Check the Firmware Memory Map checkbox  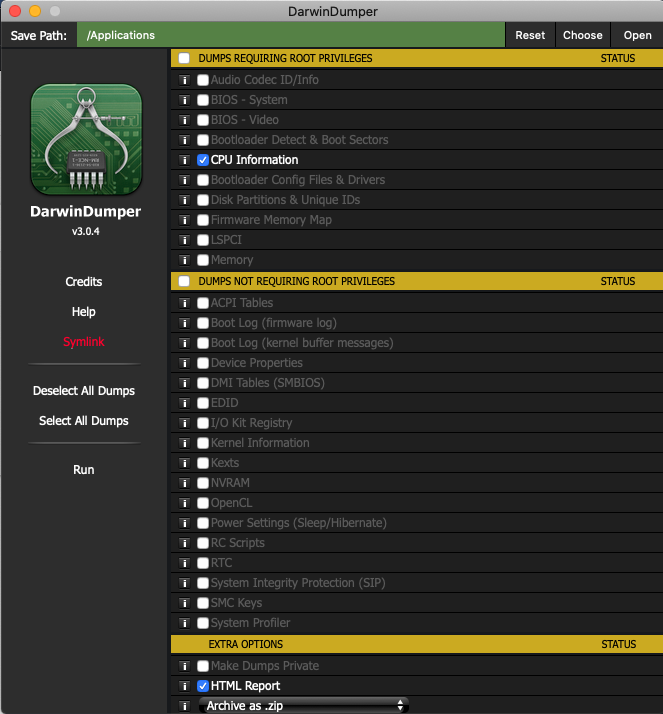click(x=203, y=220)
